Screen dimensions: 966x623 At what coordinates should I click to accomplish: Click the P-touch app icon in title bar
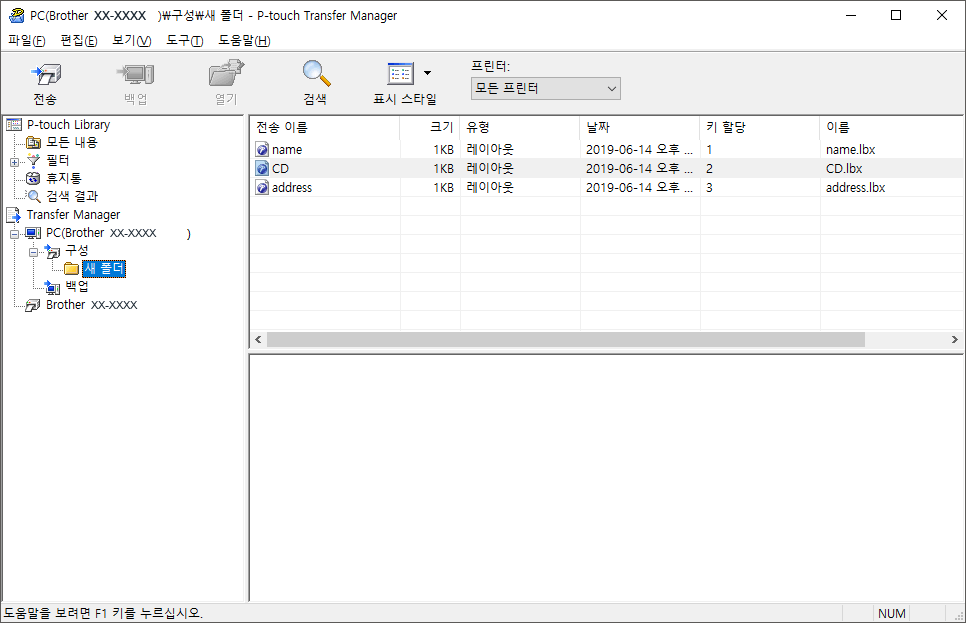point(16,15)
